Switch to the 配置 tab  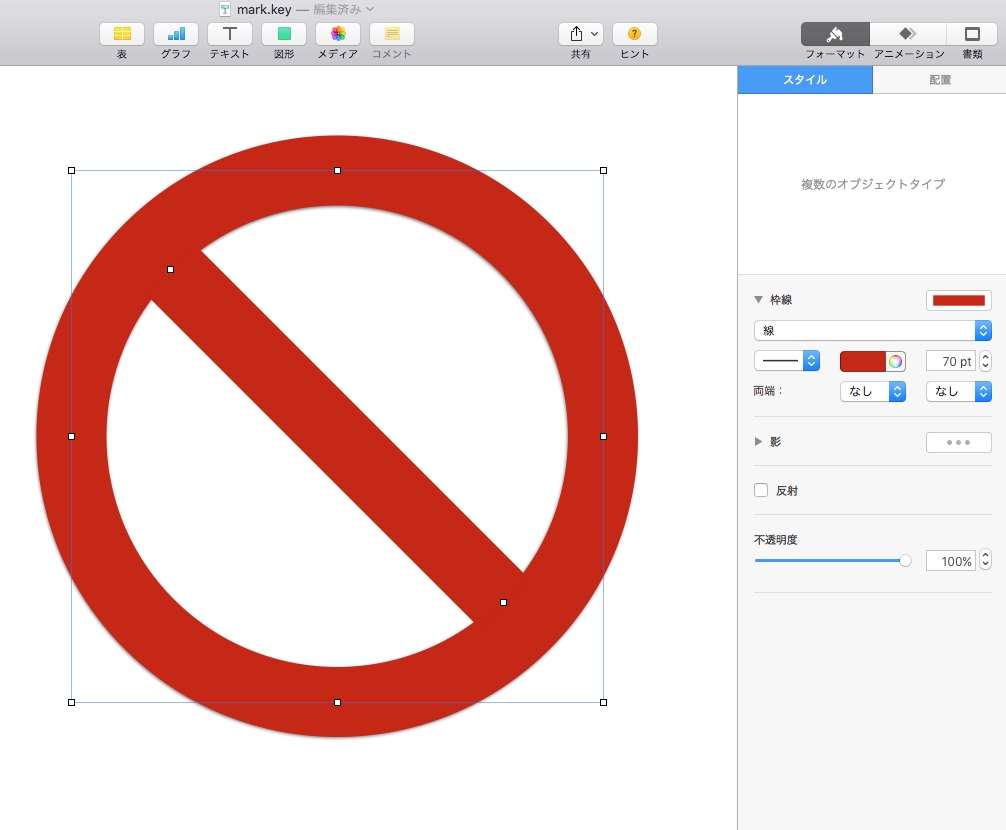pyautogui.click(x=939, y=80)
